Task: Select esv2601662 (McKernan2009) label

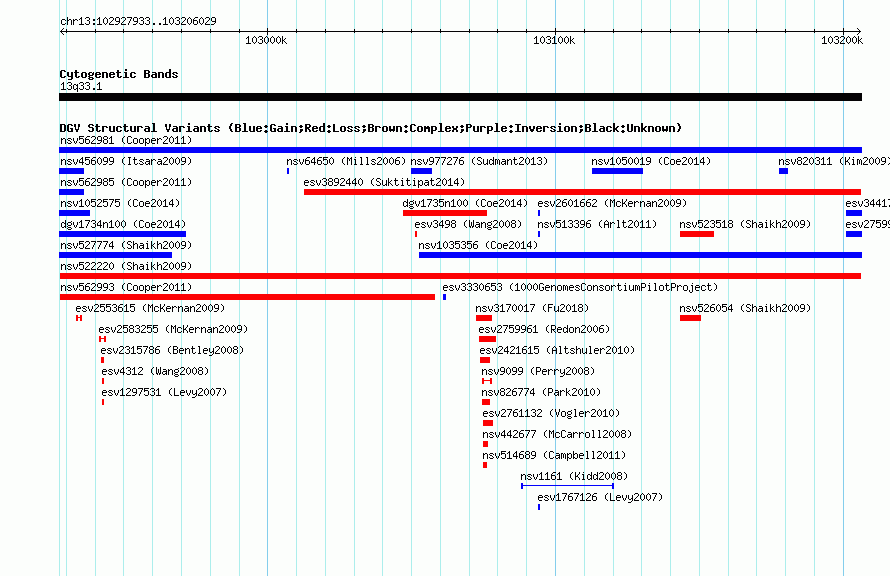Action: pyautogui.click(x=612, y=203)
